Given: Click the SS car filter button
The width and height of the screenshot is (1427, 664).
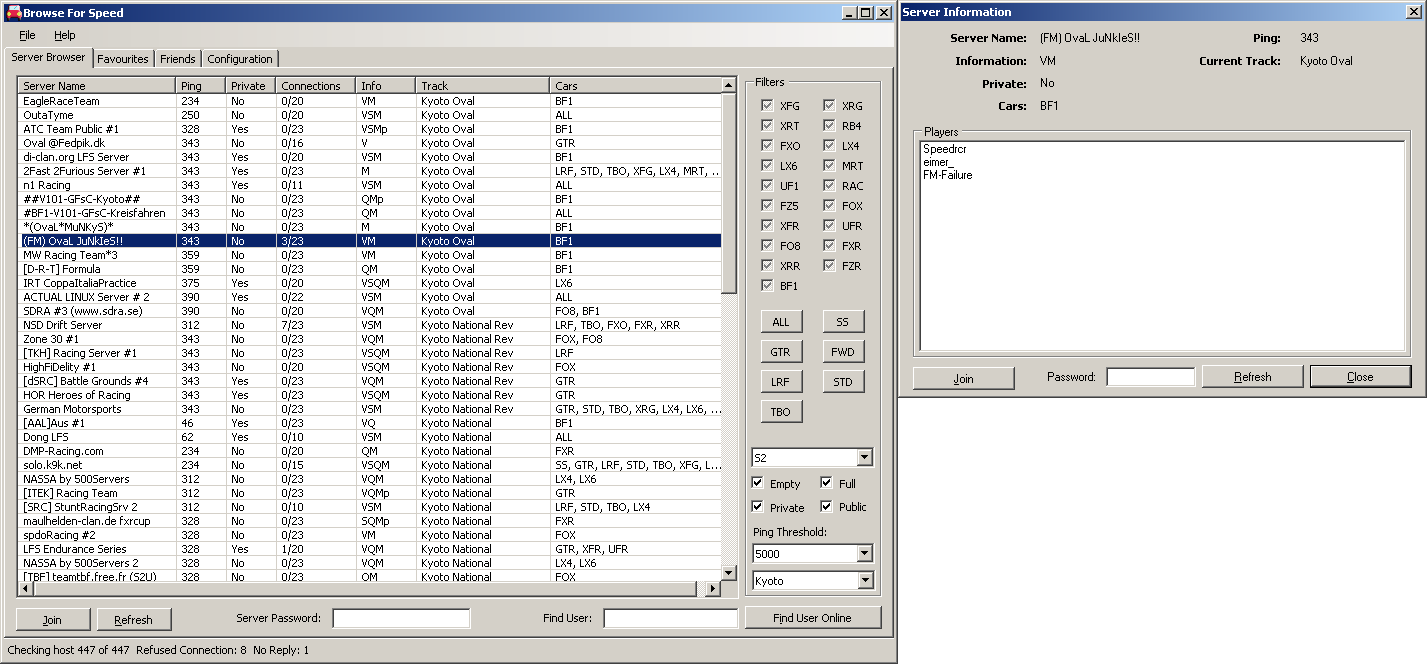Looking at the screenshot, I should click(843, 322).
